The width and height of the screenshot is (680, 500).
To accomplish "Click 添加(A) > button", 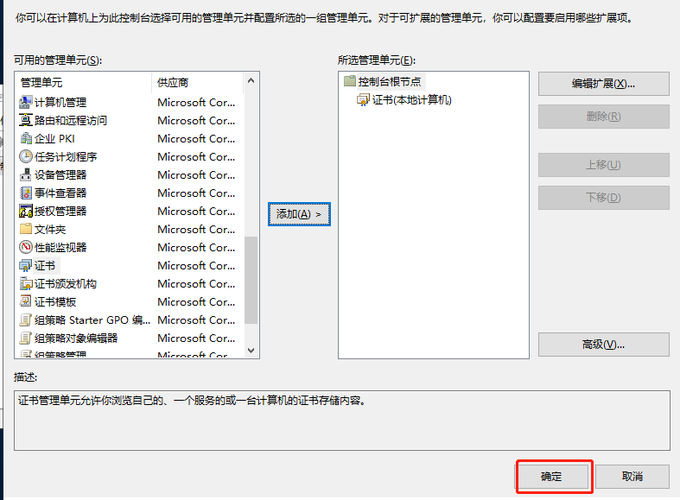I will point(299,214).
